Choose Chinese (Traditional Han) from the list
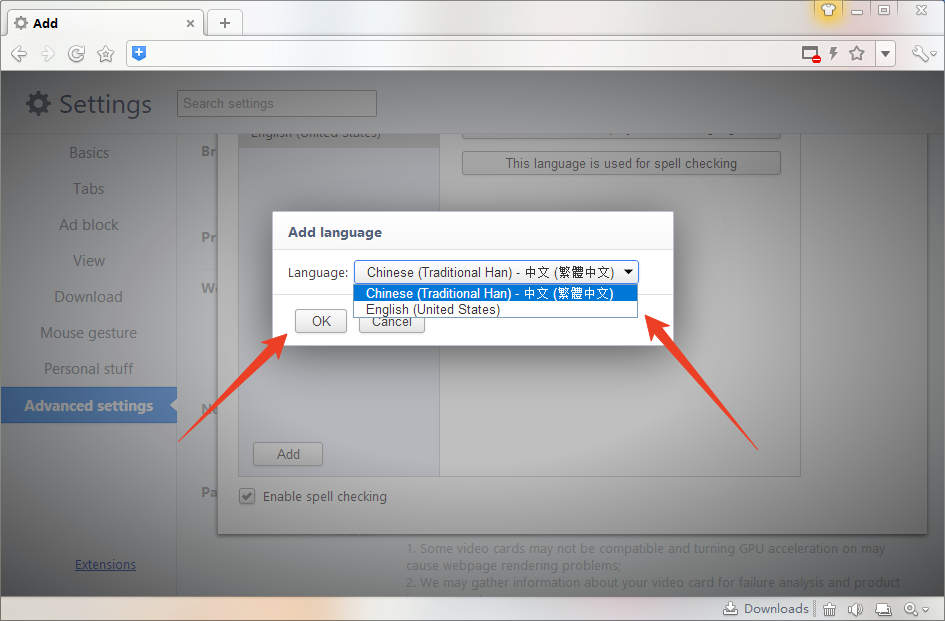 tap(489, 293)
